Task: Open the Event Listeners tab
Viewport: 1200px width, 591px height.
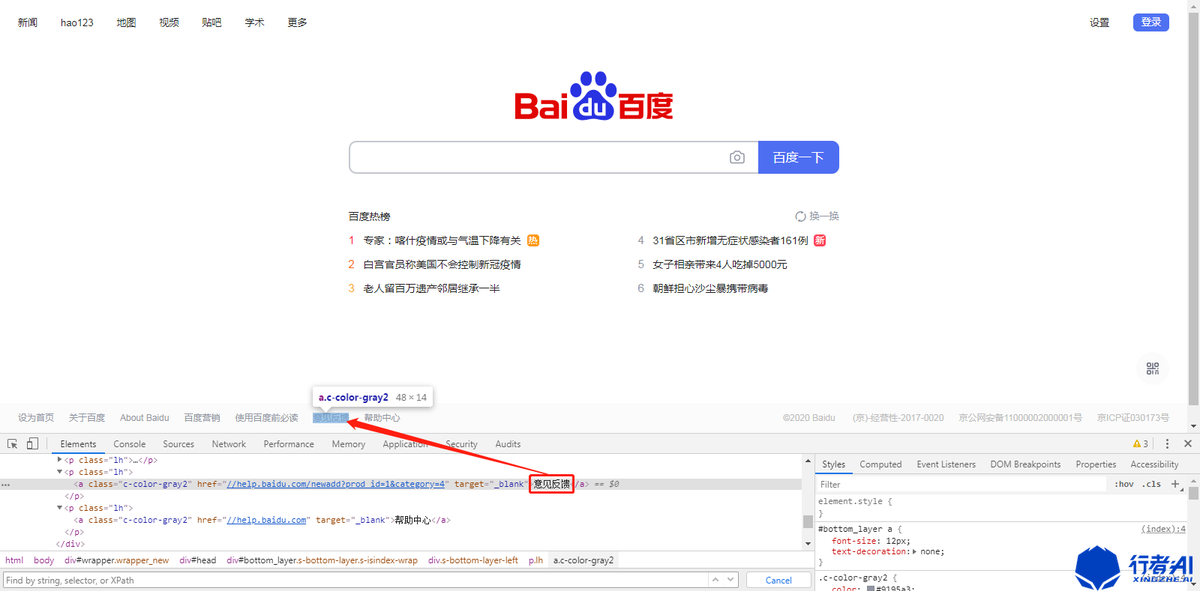Action: 946,464
